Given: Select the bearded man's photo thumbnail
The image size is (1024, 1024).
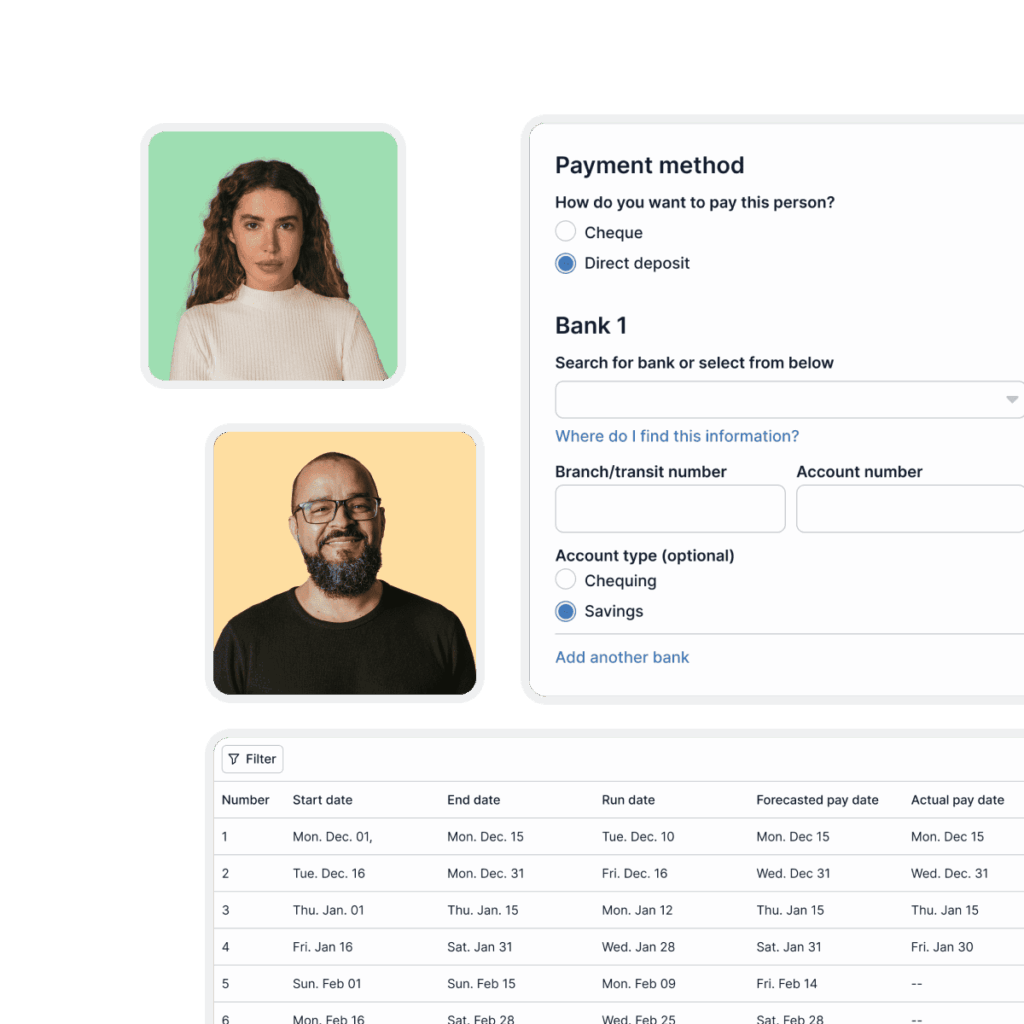Looking at the screenshot, I should pyautogui.click(x=344, y=563).
